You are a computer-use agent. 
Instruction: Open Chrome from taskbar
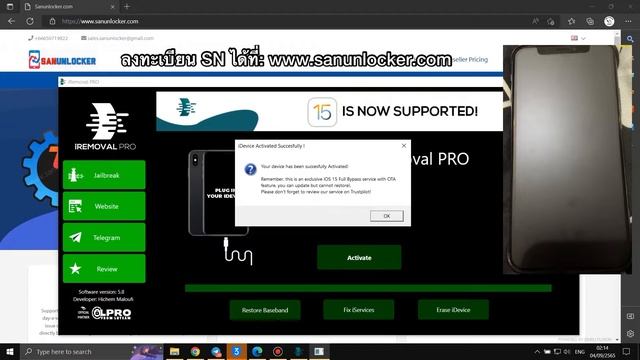point(195,351)
